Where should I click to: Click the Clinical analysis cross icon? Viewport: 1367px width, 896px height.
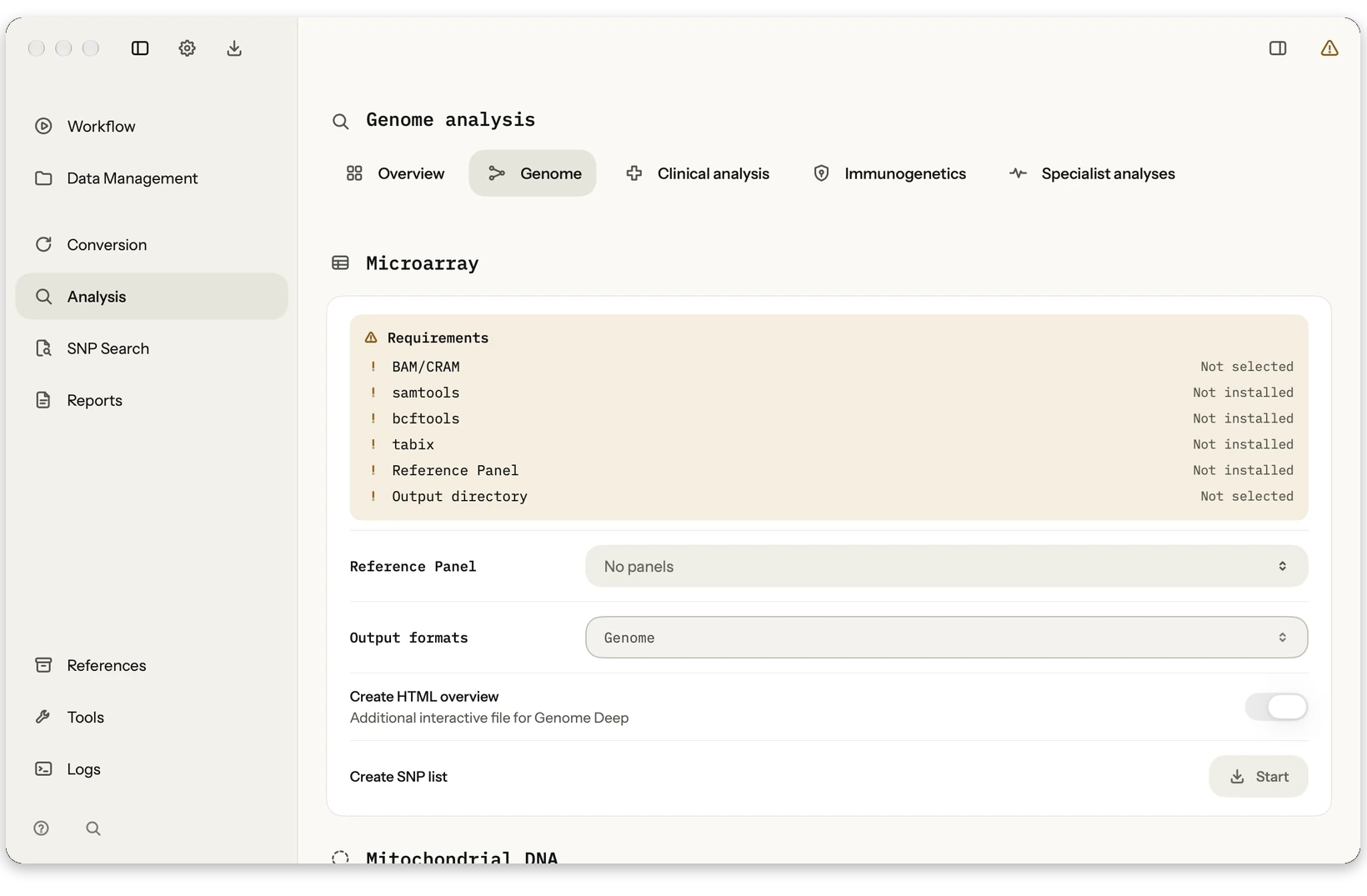(634, 173)
